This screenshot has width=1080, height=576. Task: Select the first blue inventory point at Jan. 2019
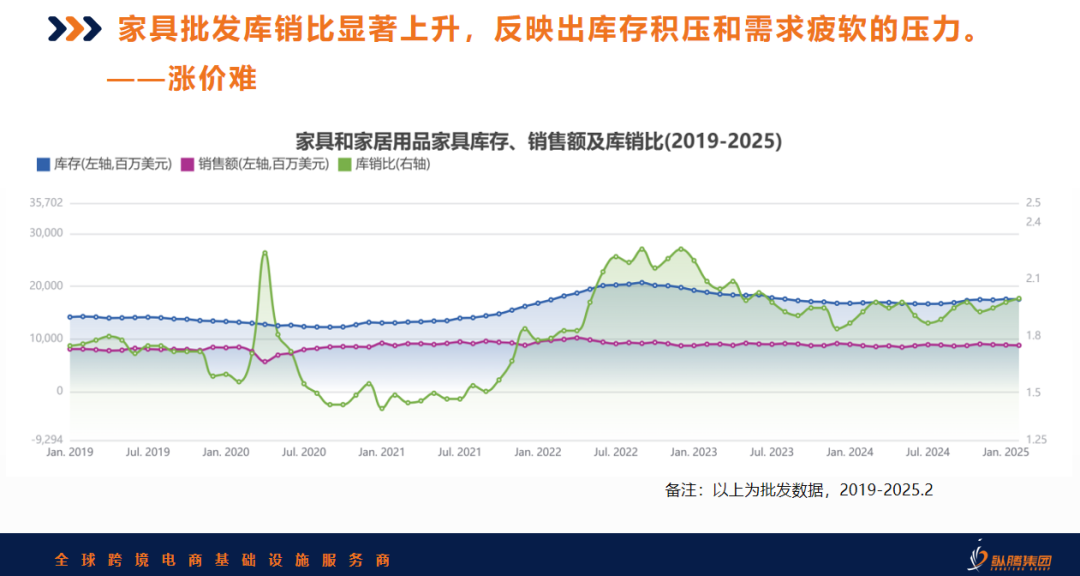pos(70,317)
